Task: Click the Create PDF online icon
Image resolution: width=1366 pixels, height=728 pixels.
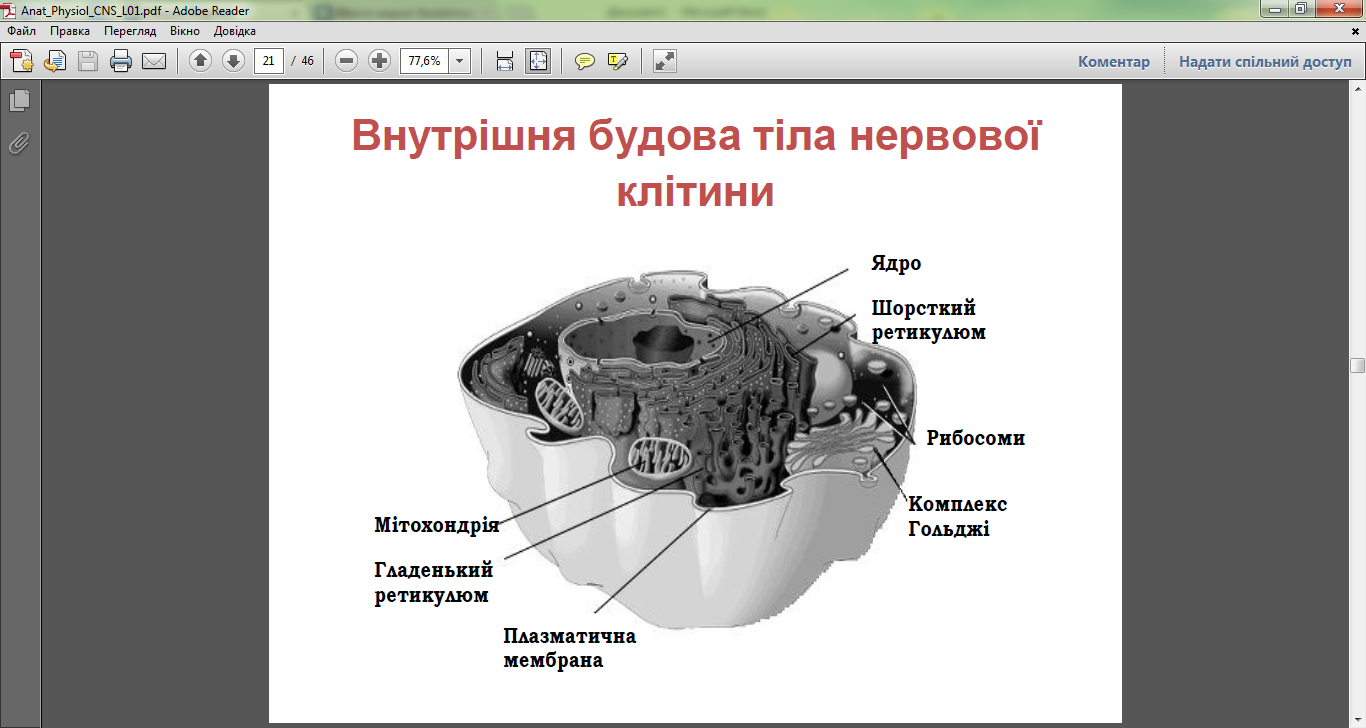Action: coord(22,61)
